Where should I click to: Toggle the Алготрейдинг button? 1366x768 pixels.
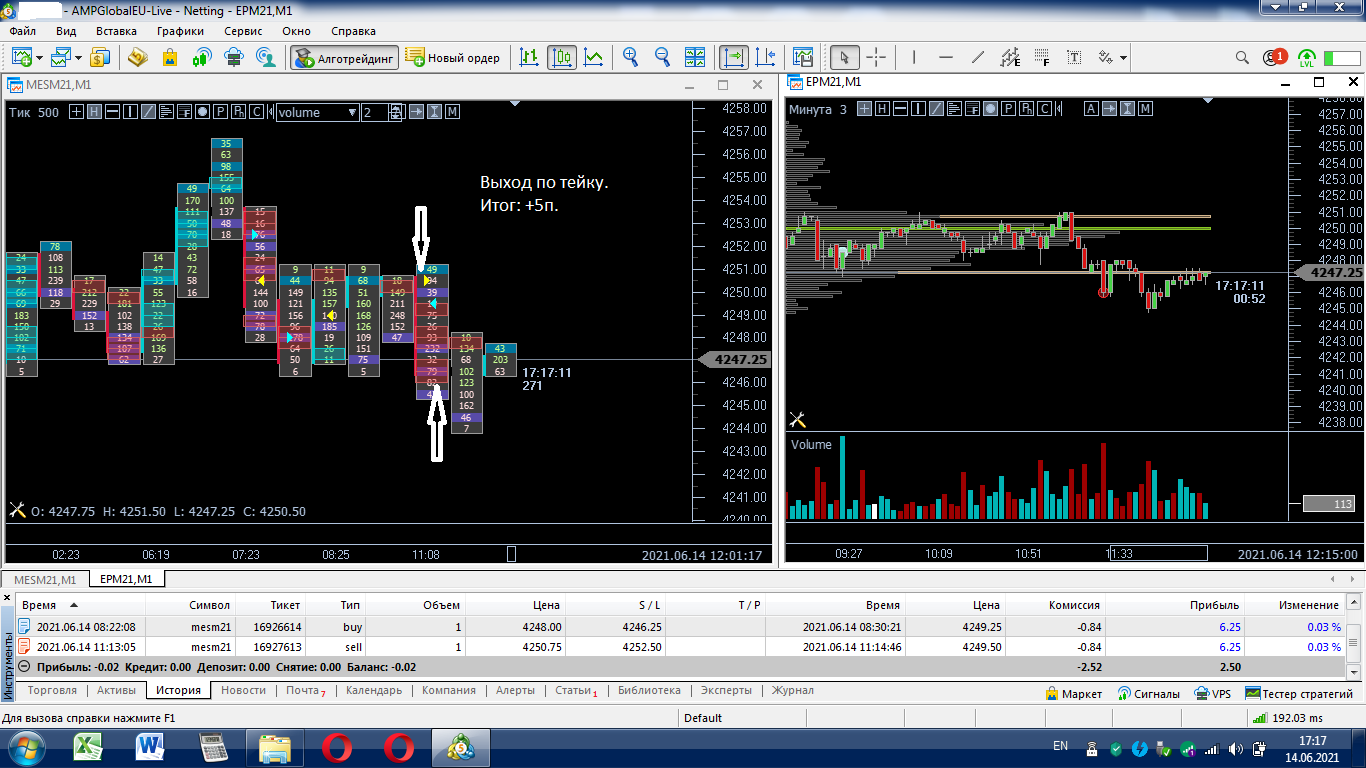tap(345, 58)
